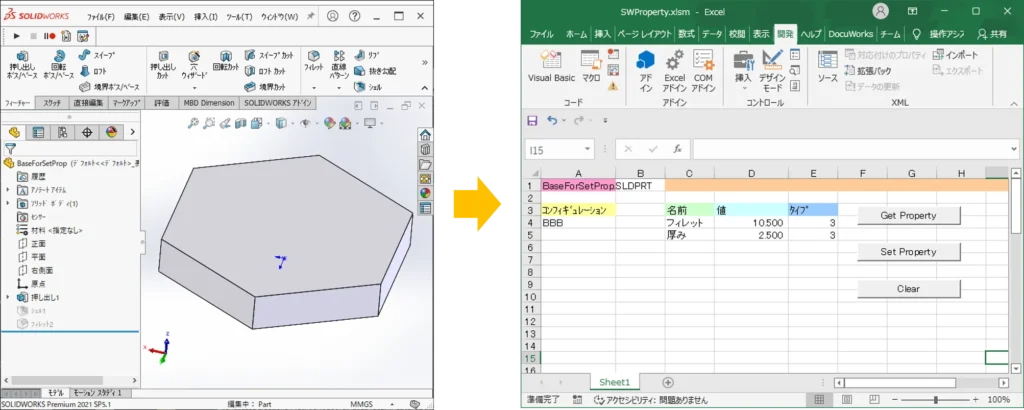Select Boundary Cut tool (境界カット)

point(264,86)
